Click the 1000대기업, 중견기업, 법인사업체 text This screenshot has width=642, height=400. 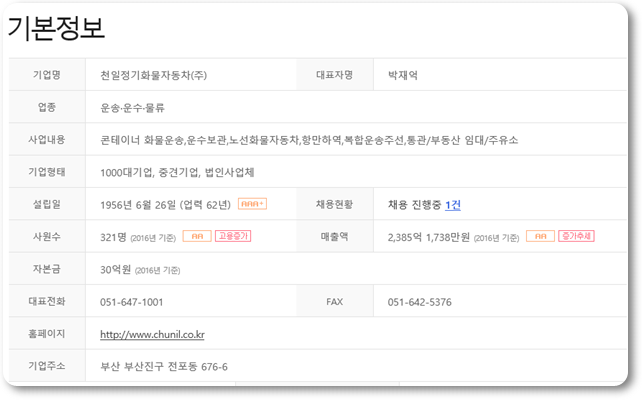177,172
